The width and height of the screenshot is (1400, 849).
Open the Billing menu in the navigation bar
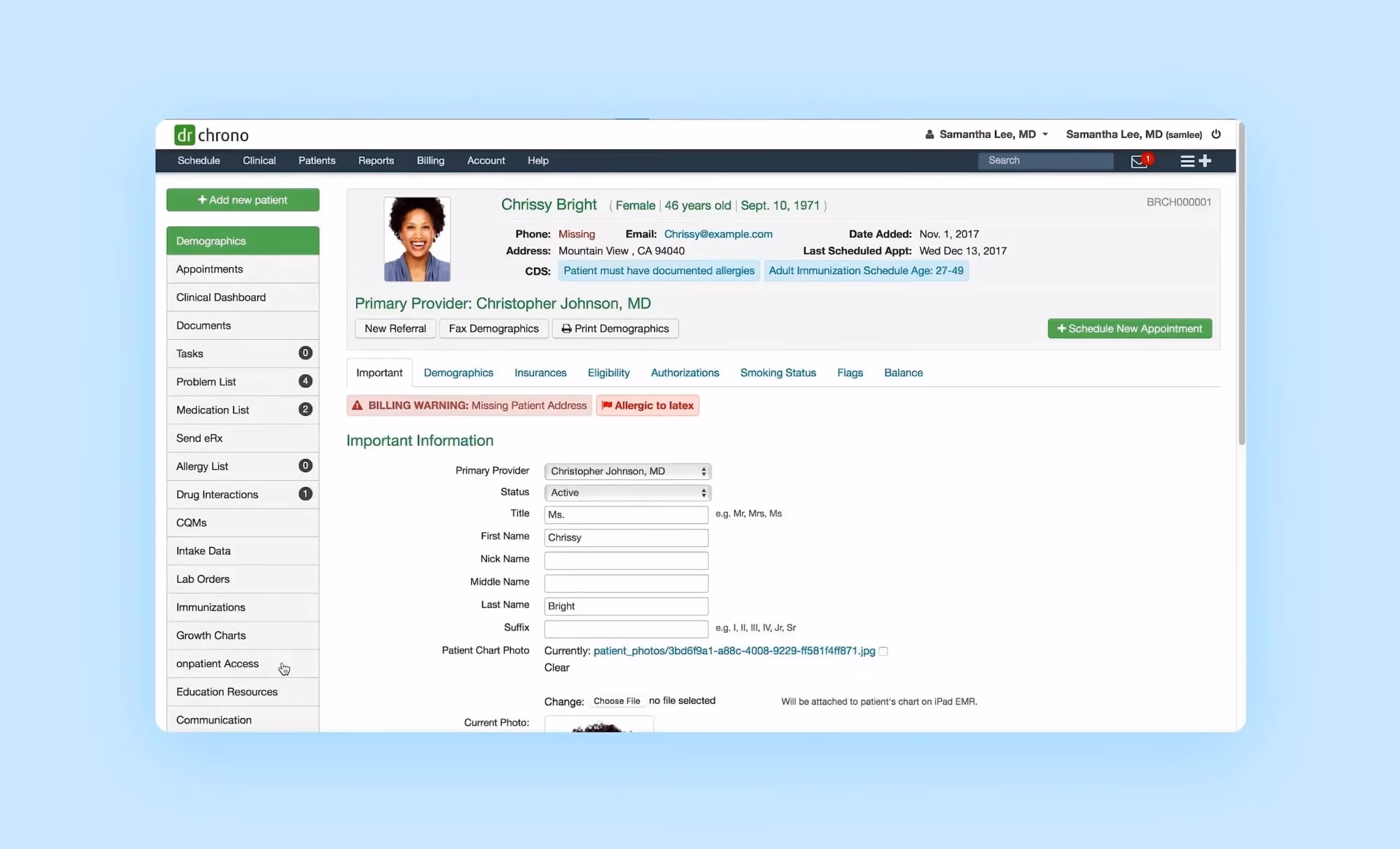430,160
